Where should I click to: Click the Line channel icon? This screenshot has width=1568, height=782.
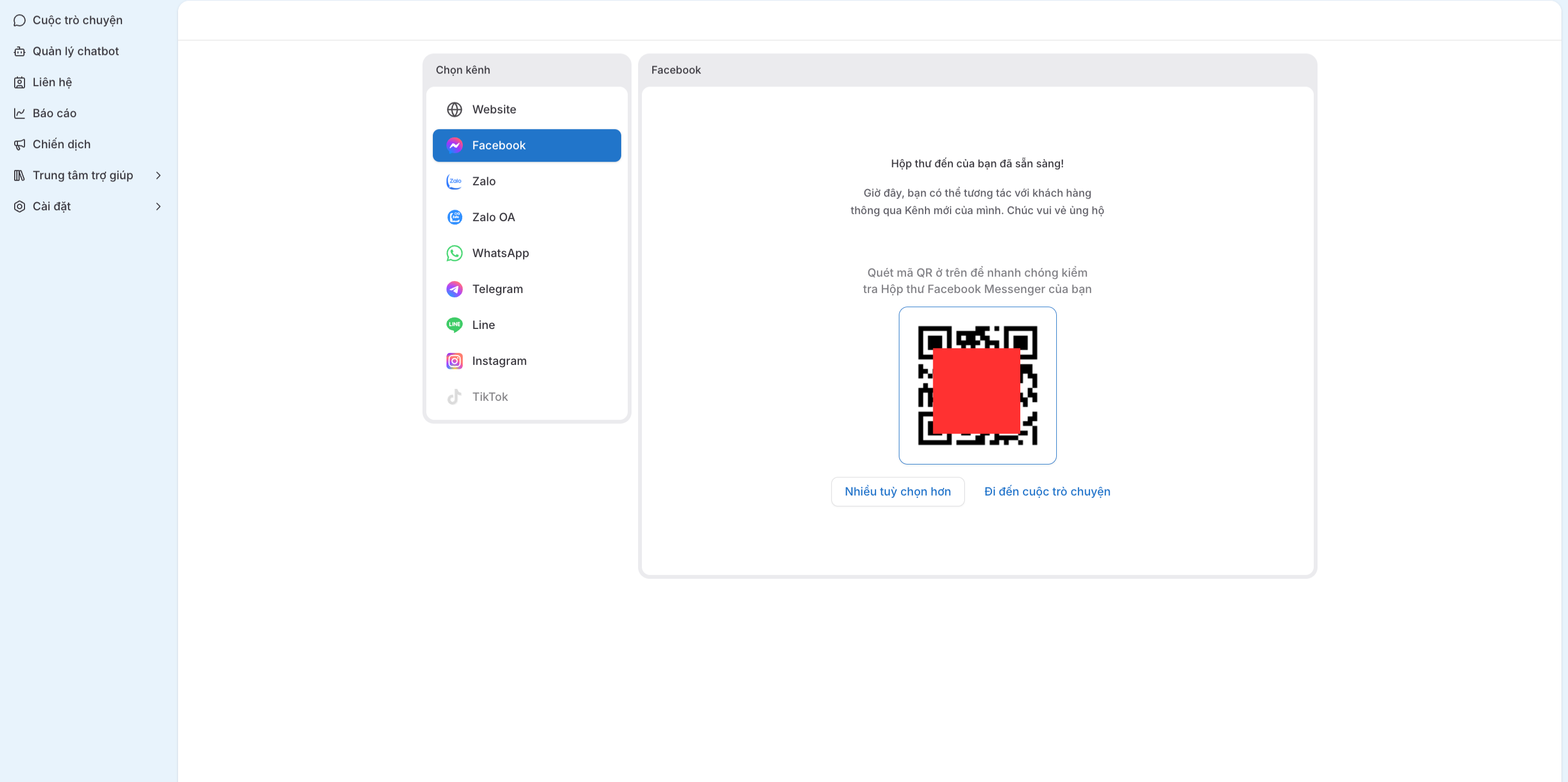point(454,325)
